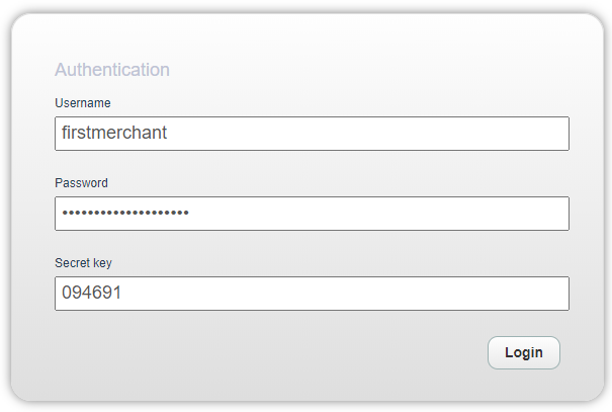The height and width of the screenshot is (412, 612).
Task: Click the 094691 value in Secret key
Action: tap(97, 293)
